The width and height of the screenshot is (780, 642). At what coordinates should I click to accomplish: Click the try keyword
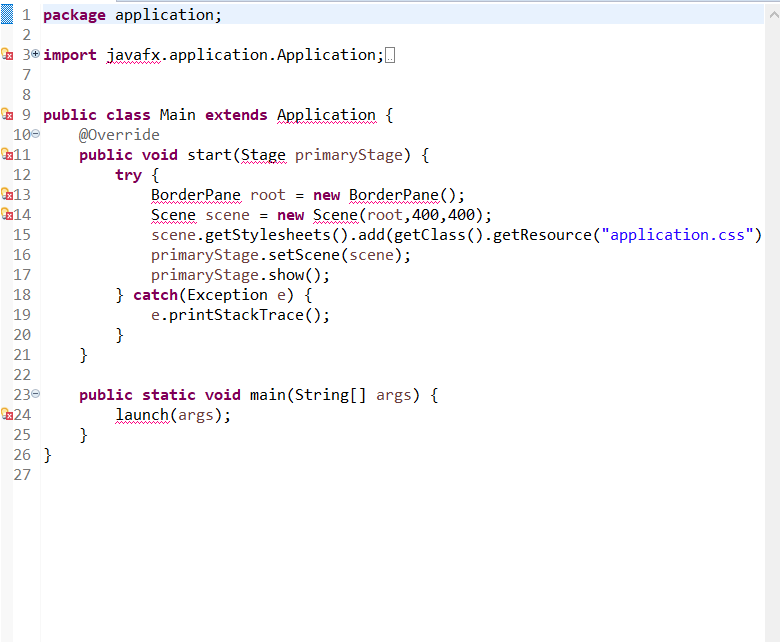(x=128, y=175)
